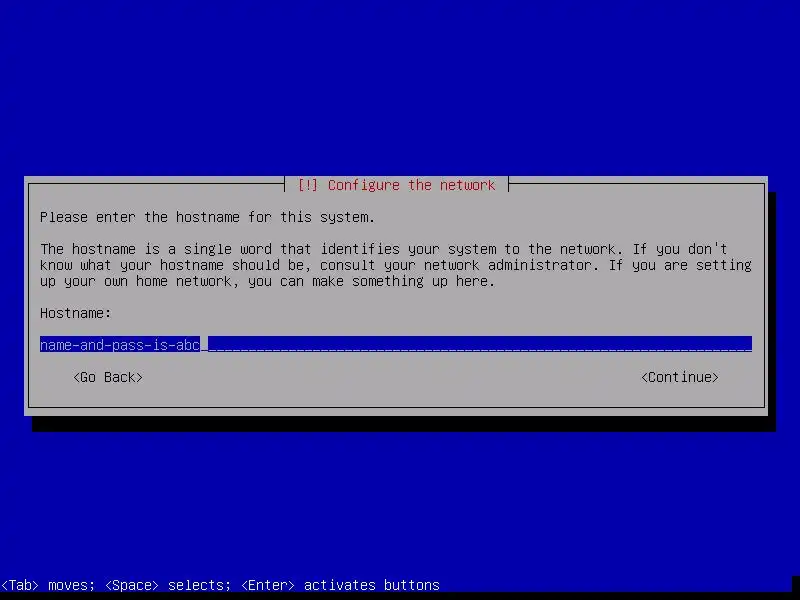Screen dimensions: 800x600
Task: Focus the Hostname input field
Action: [x=396, y=344]
